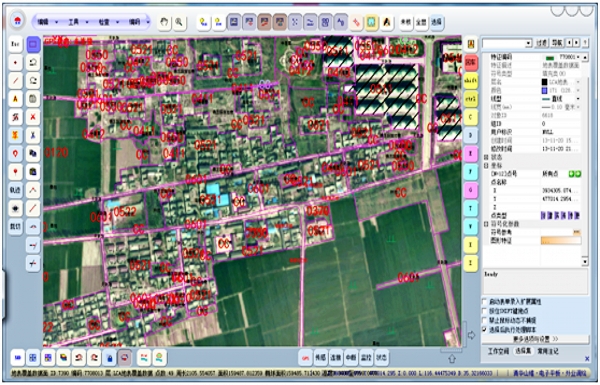This screenshot has height=385, width=600.
Task: Click the Esc button in left toolbar
Action: (x=15, y=44)
